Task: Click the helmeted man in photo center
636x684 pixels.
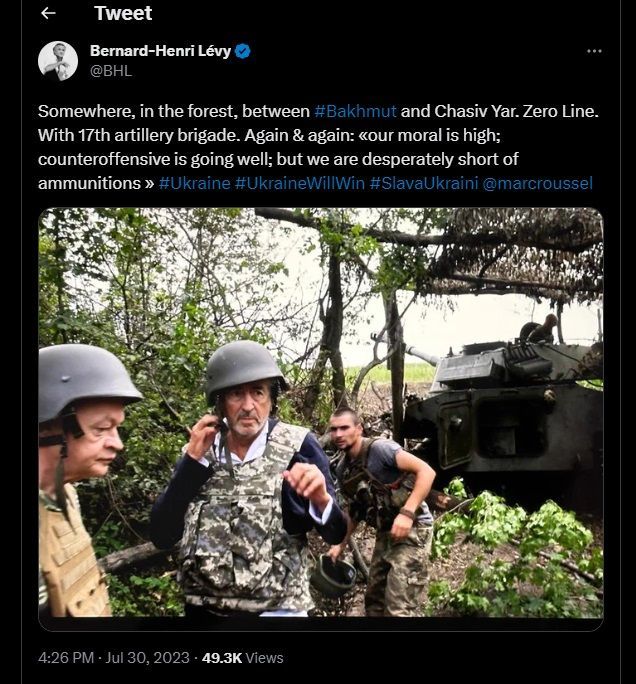Action: click(x=247, y=480)
